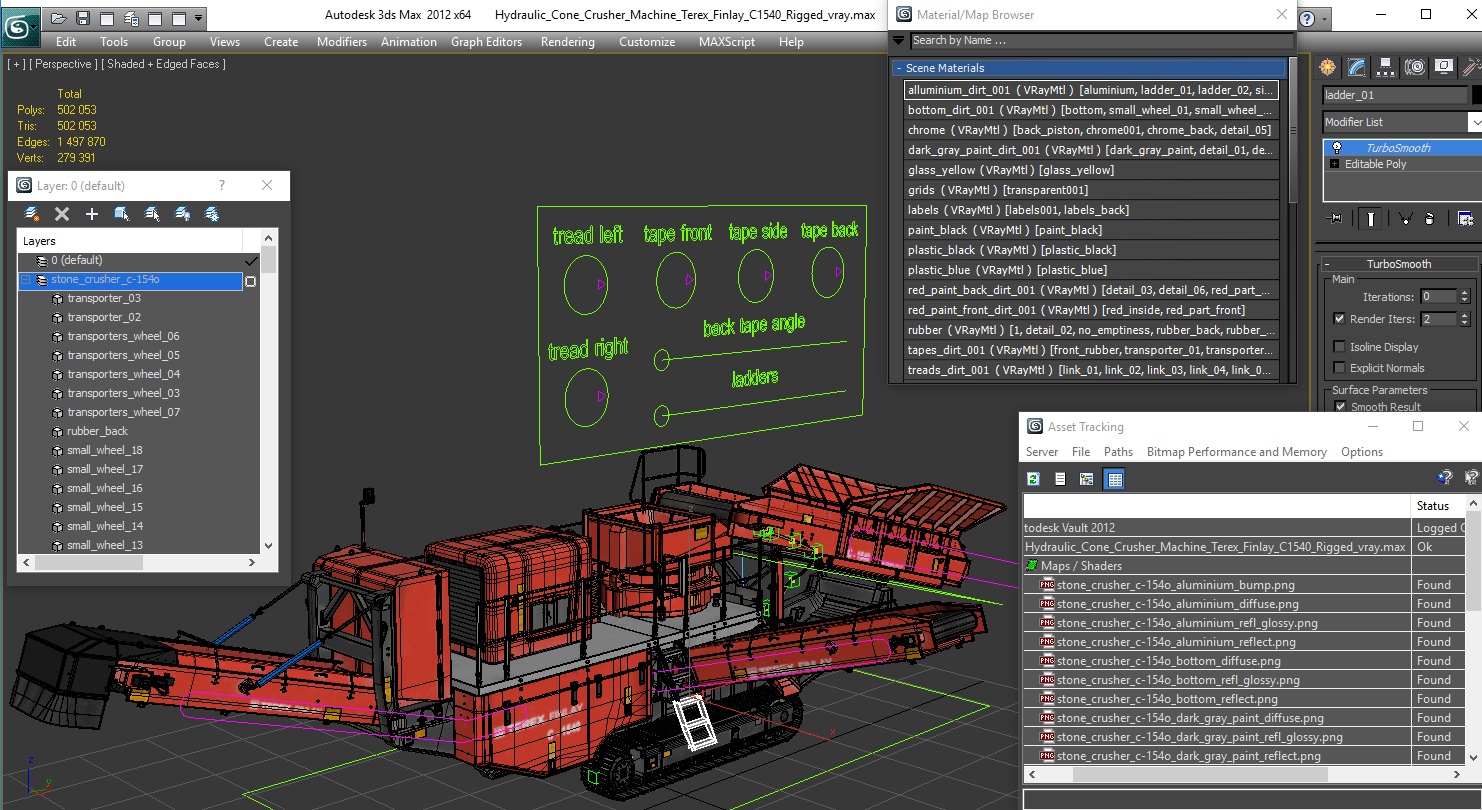Screen dimensions: 1482x810
Task: Click the Iterations spinner arrows
Action: pos(1465,297)
